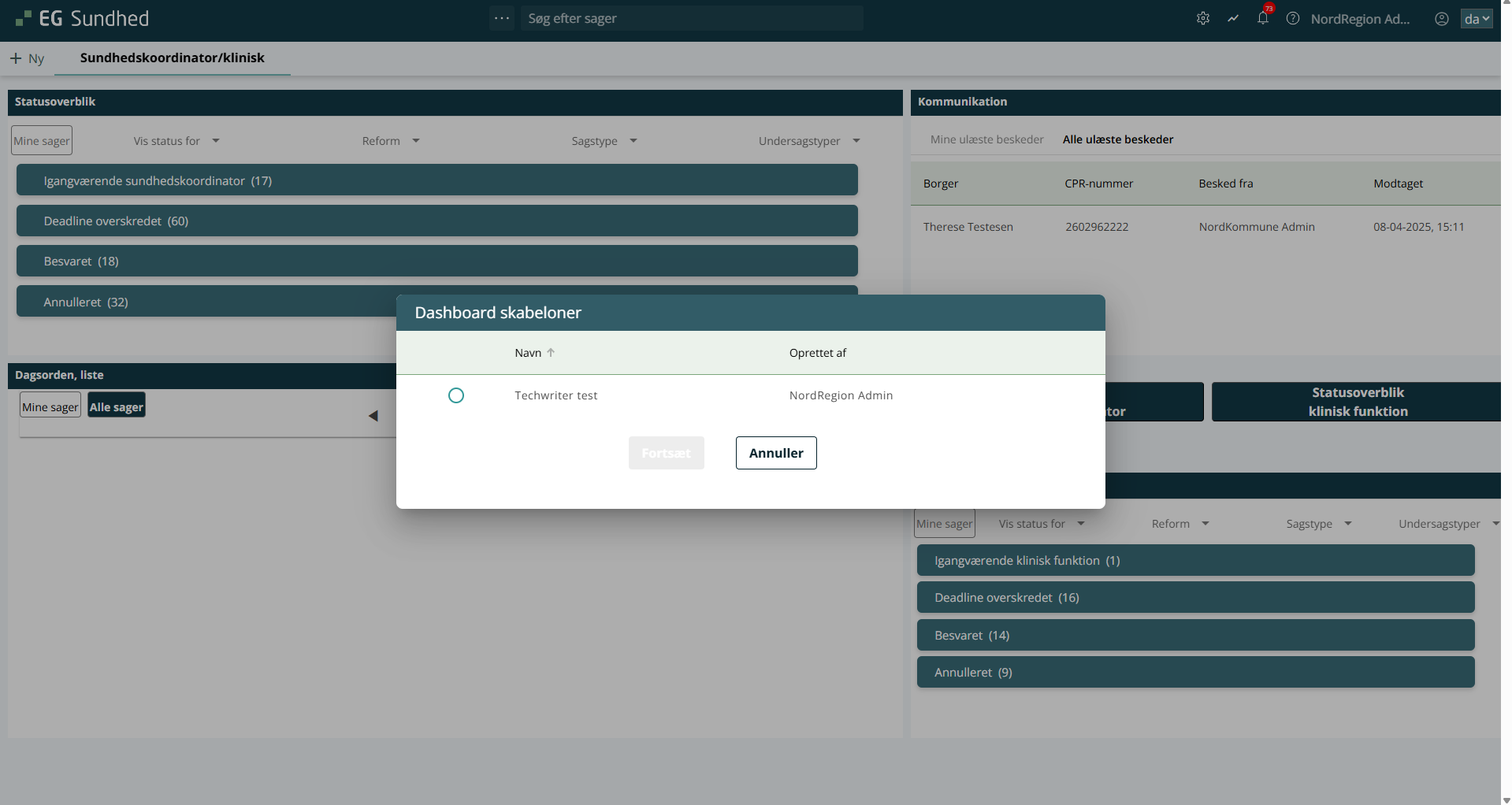Toggle Alle sager in Dagsorden list
The height and width of the screenshot is (805, 1512).
tap(117, 406)
